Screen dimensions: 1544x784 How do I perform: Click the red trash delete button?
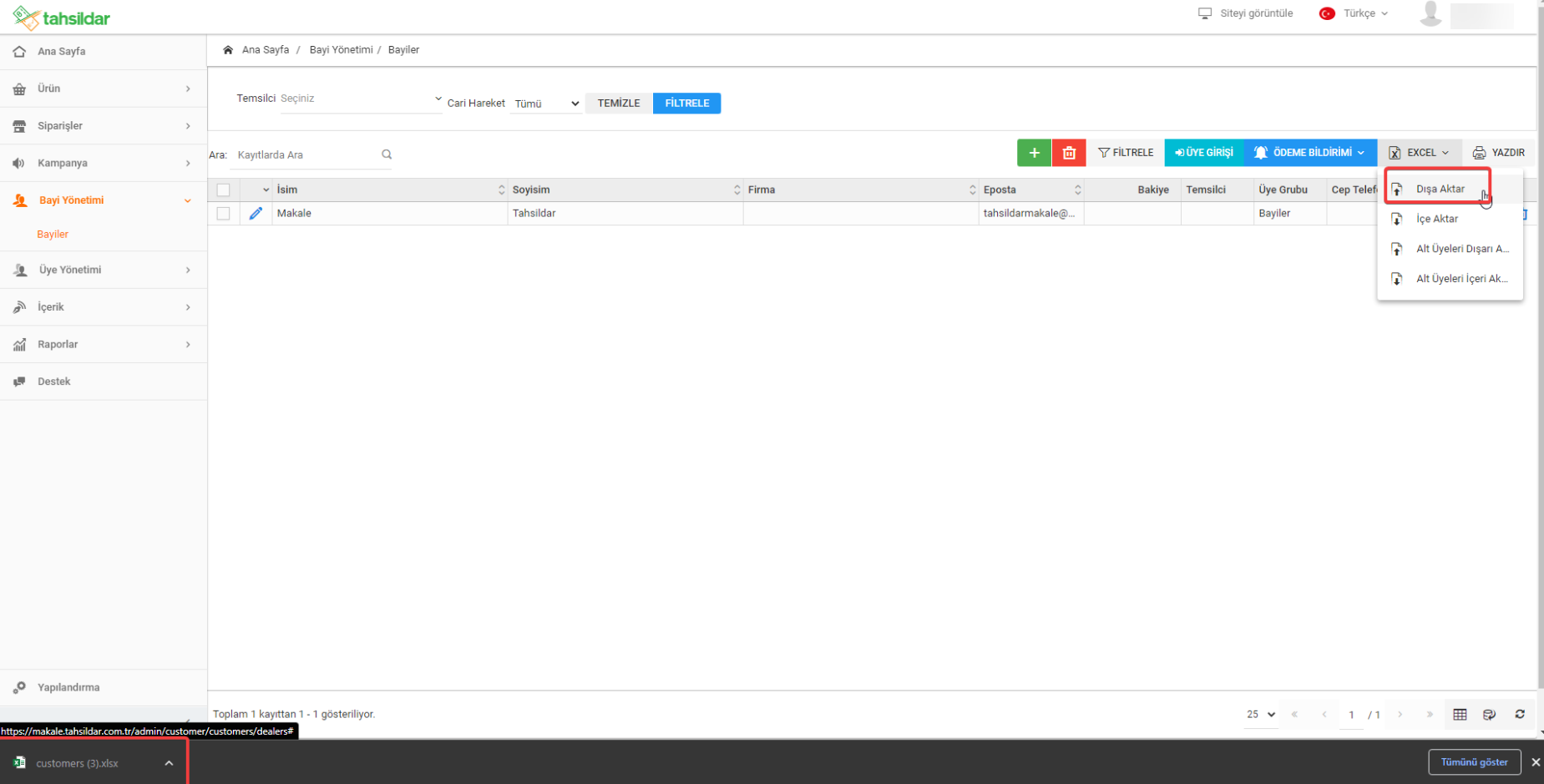point(1069,153)
